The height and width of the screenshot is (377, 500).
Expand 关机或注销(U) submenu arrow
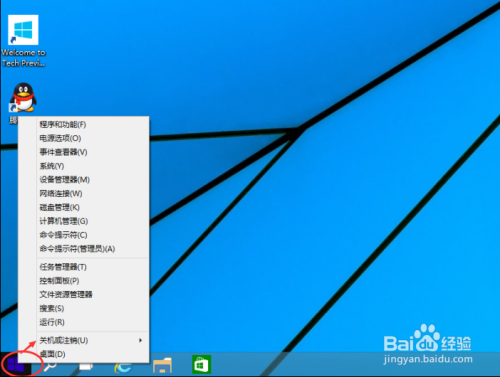coord(140,340)
